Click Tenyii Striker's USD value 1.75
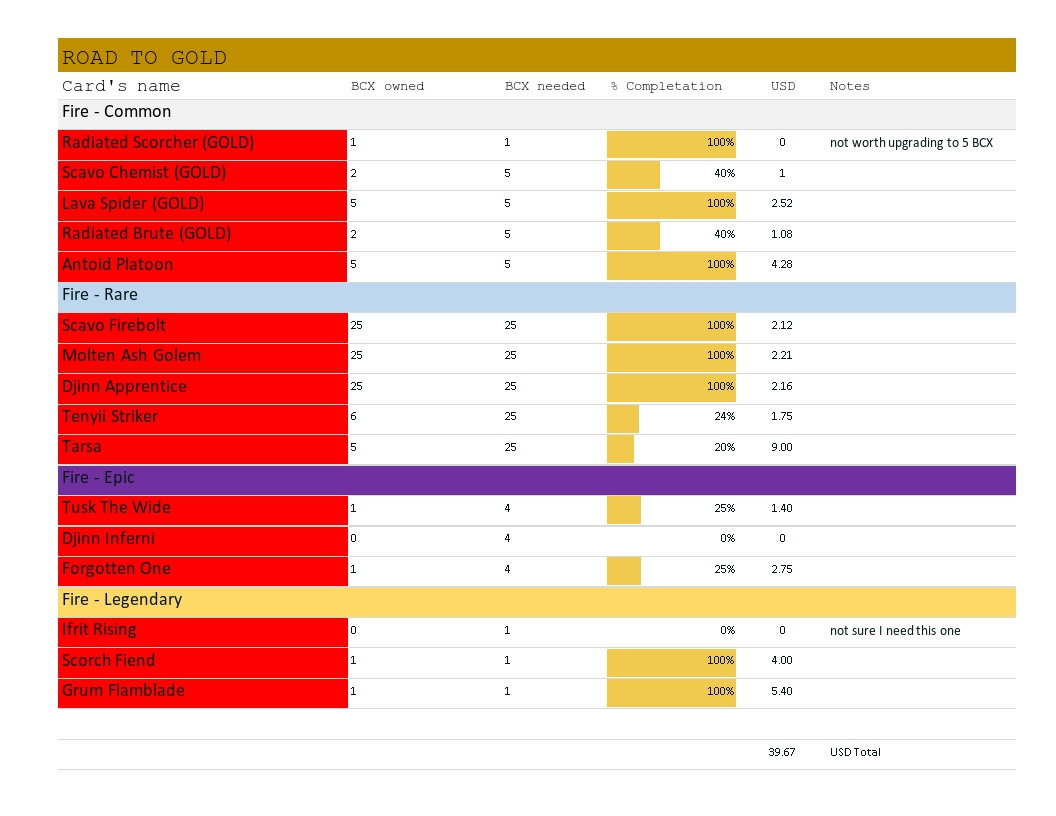The height and width of the screenshot is (816, 1056). point(782,417)
